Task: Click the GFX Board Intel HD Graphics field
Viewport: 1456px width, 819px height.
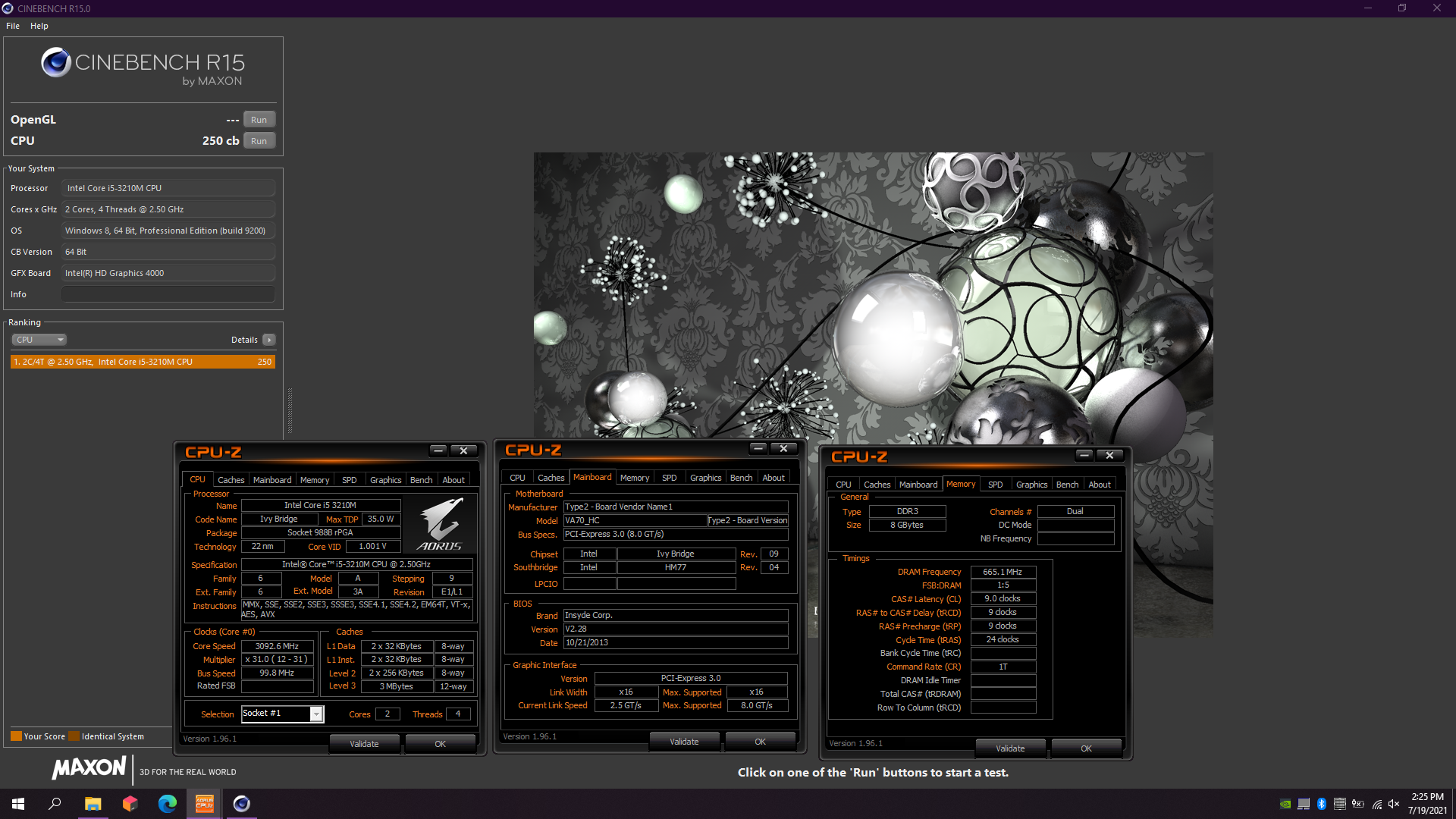Action: click(168, 273)
